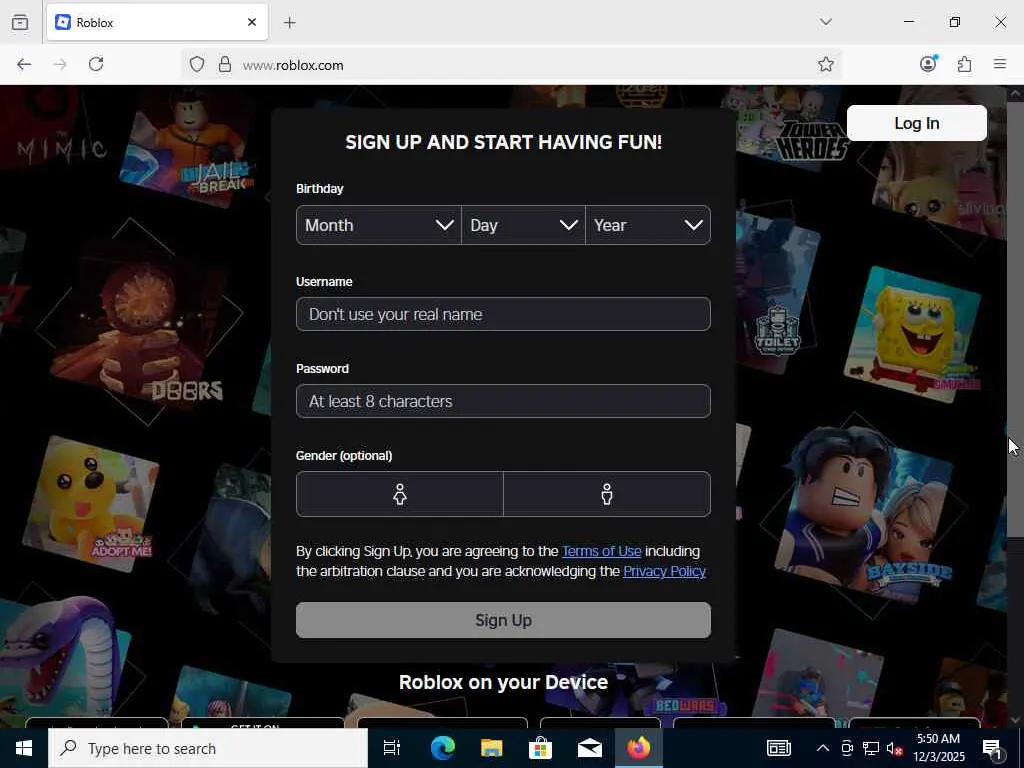The height and width of the screenshot is (768, 1024).
Task: Close the Roblox tab
Action: (x=252, y=22)
